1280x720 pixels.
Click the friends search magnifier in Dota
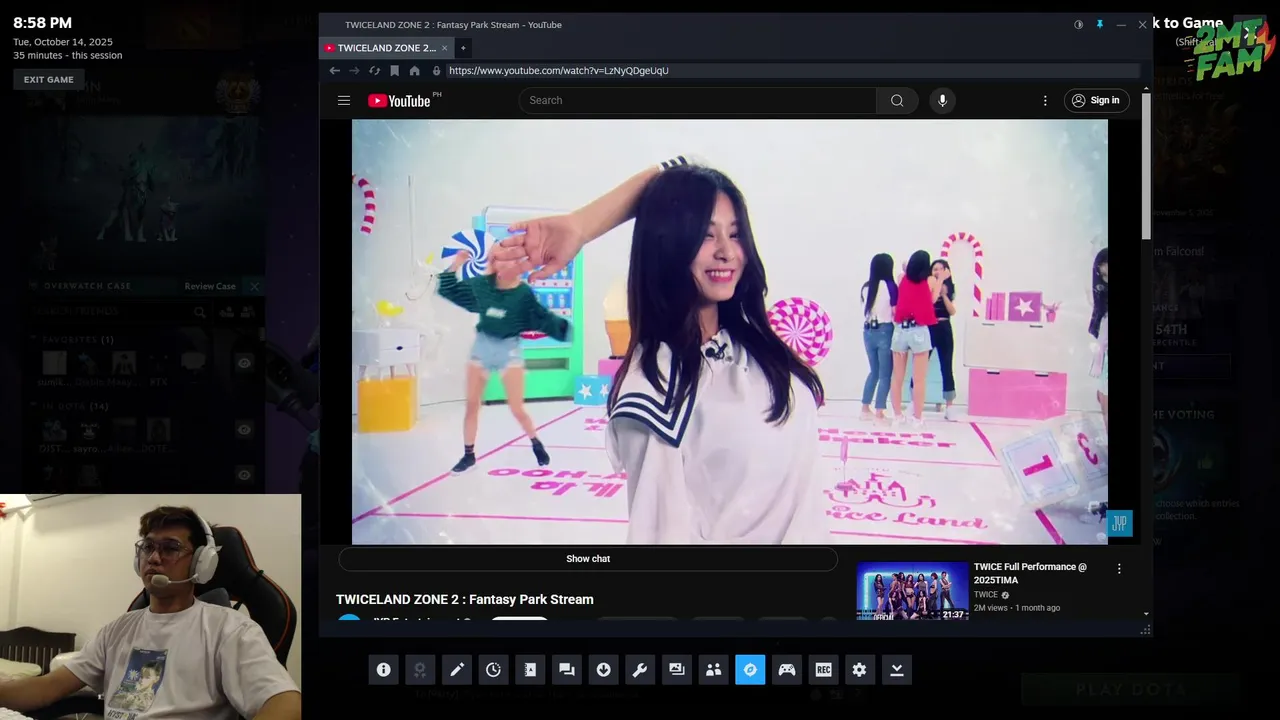[x=200, y=312]
